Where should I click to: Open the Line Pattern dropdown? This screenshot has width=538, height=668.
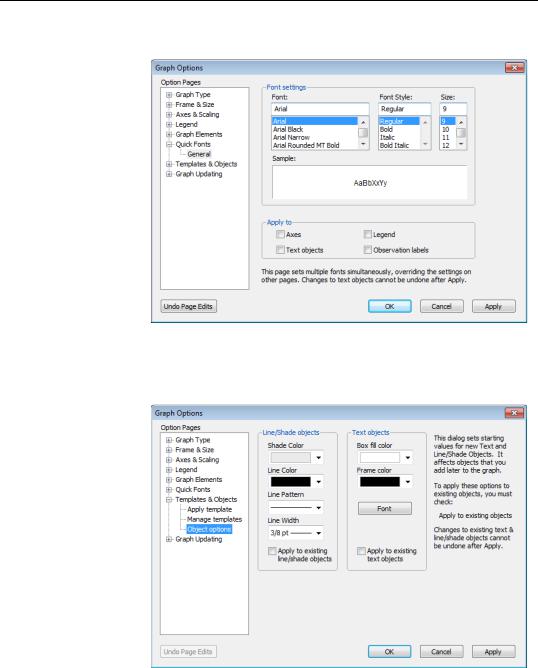pos(319,508)
